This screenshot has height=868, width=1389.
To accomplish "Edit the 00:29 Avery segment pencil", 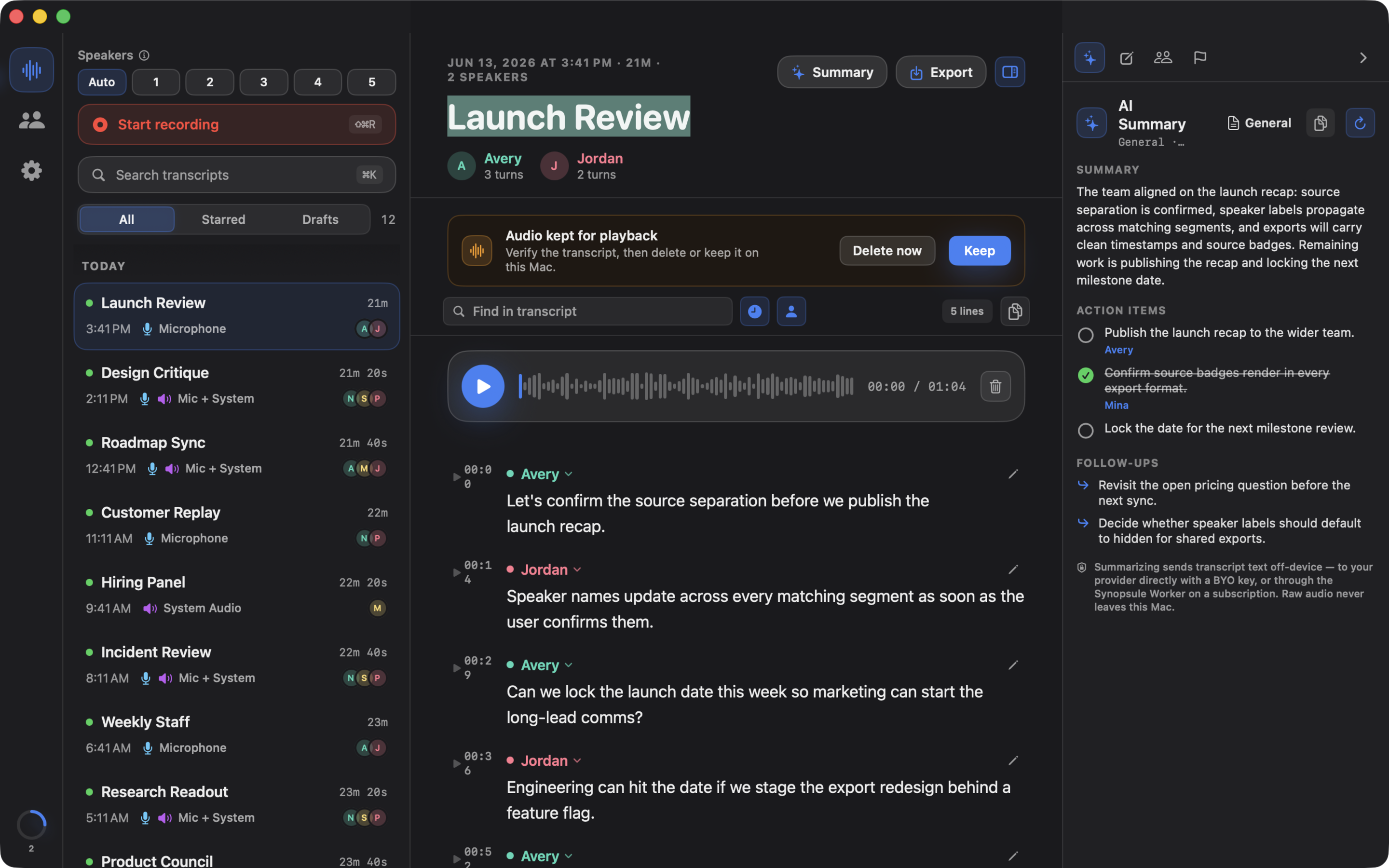I will [1013, 665].
